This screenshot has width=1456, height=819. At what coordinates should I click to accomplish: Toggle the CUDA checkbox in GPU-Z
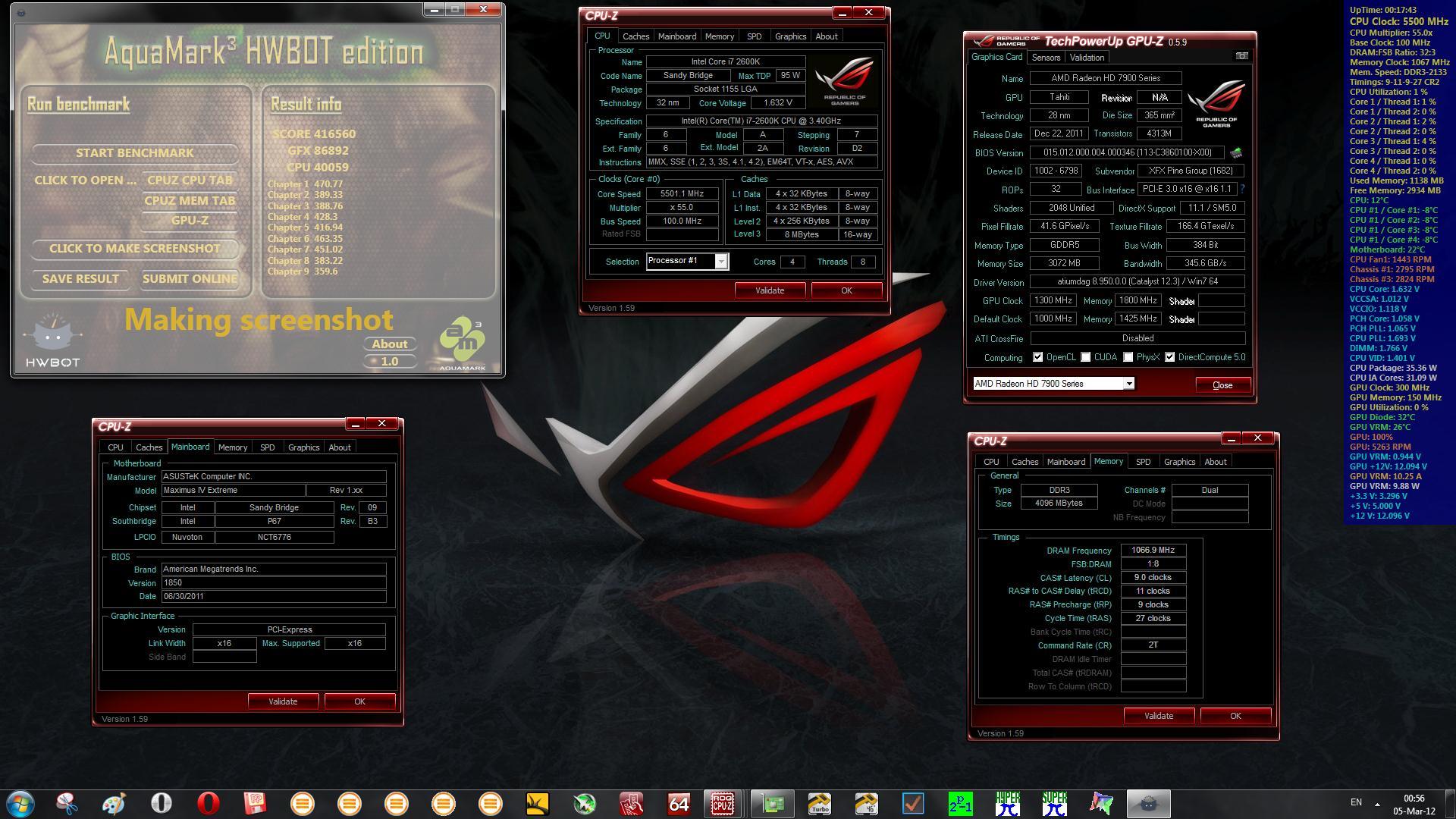point(1086,357)
